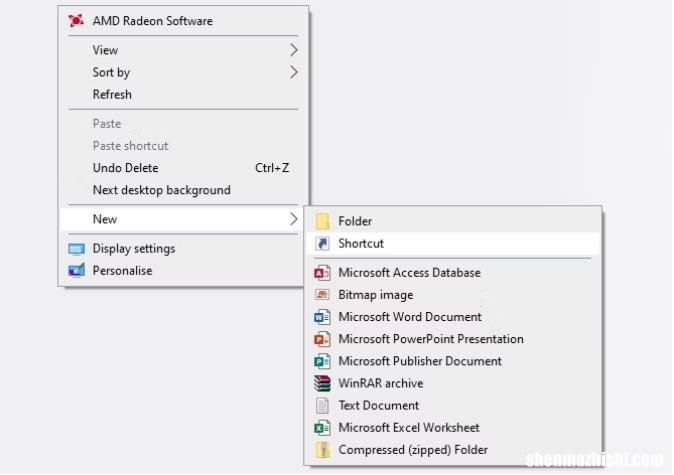
Task: Click the Shortcut arrow icon
Action: [322, 244]
